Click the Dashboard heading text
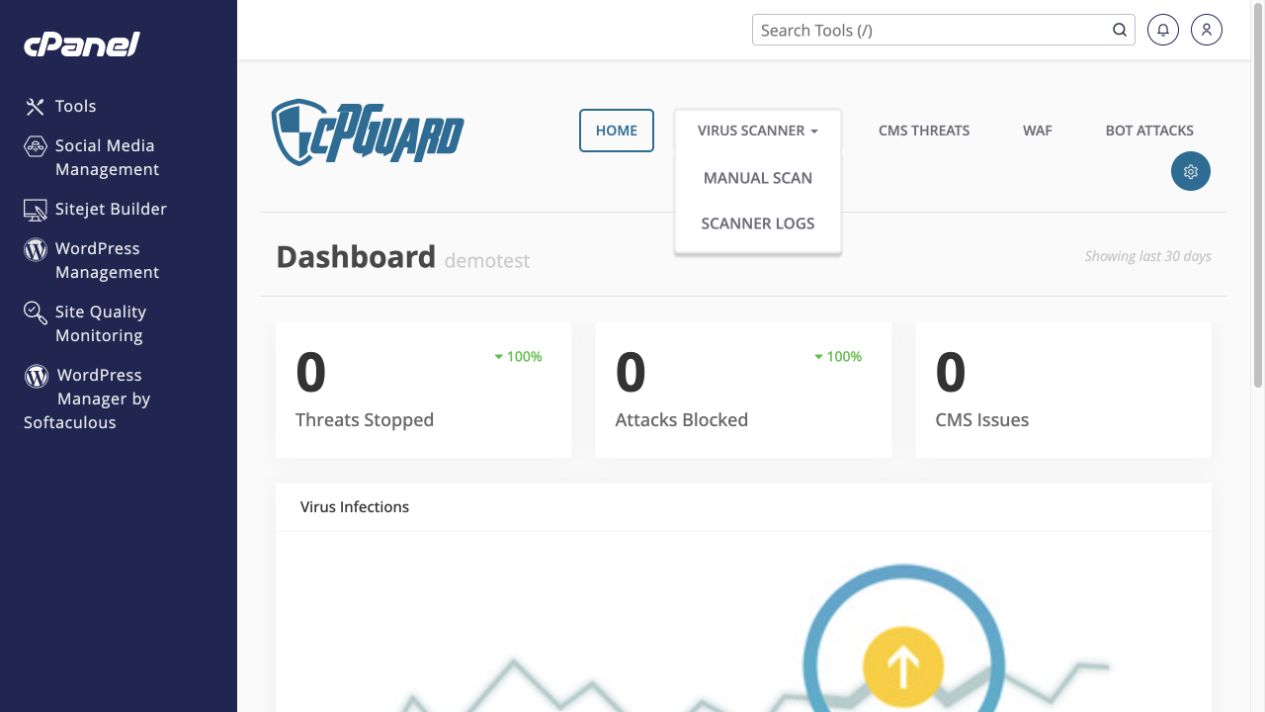The height and width of the screenshot is (712, 1265). (x=356, y=257)
